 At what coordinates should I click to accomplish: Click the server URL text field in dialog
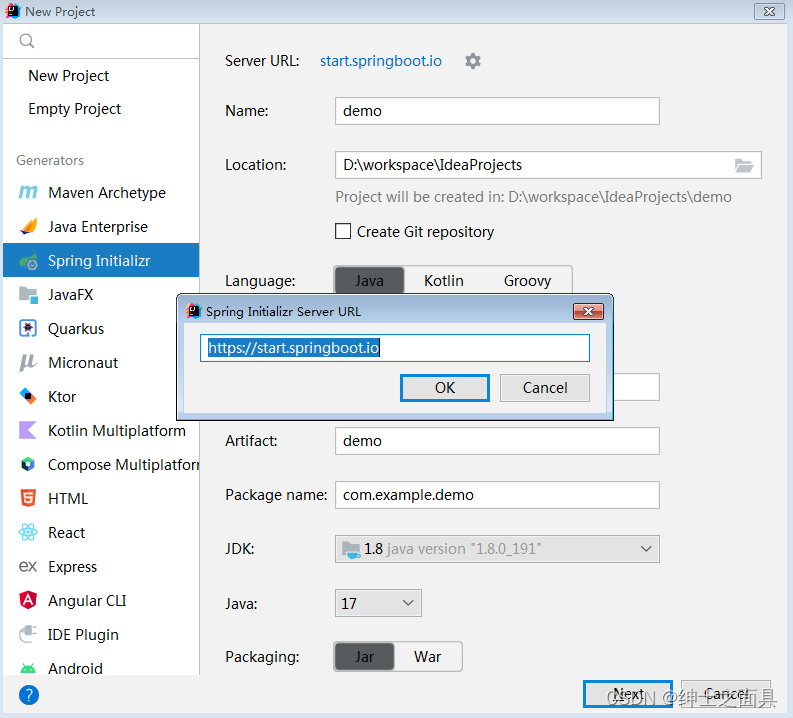pyautogui.click(x=394, y=348)
